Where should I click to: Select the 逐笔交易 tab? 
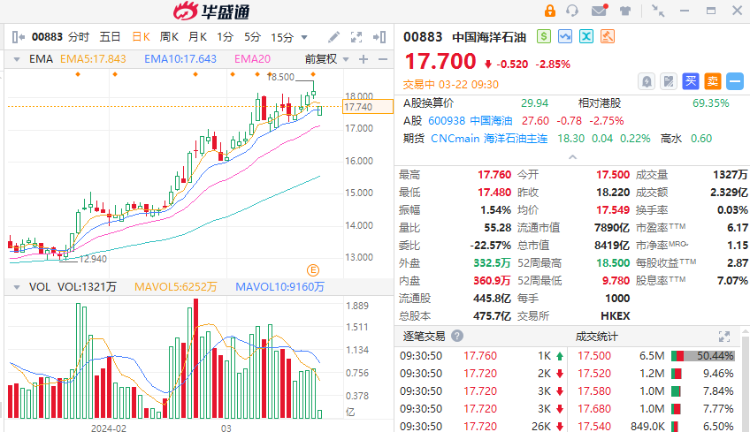(x=424, y=336)
